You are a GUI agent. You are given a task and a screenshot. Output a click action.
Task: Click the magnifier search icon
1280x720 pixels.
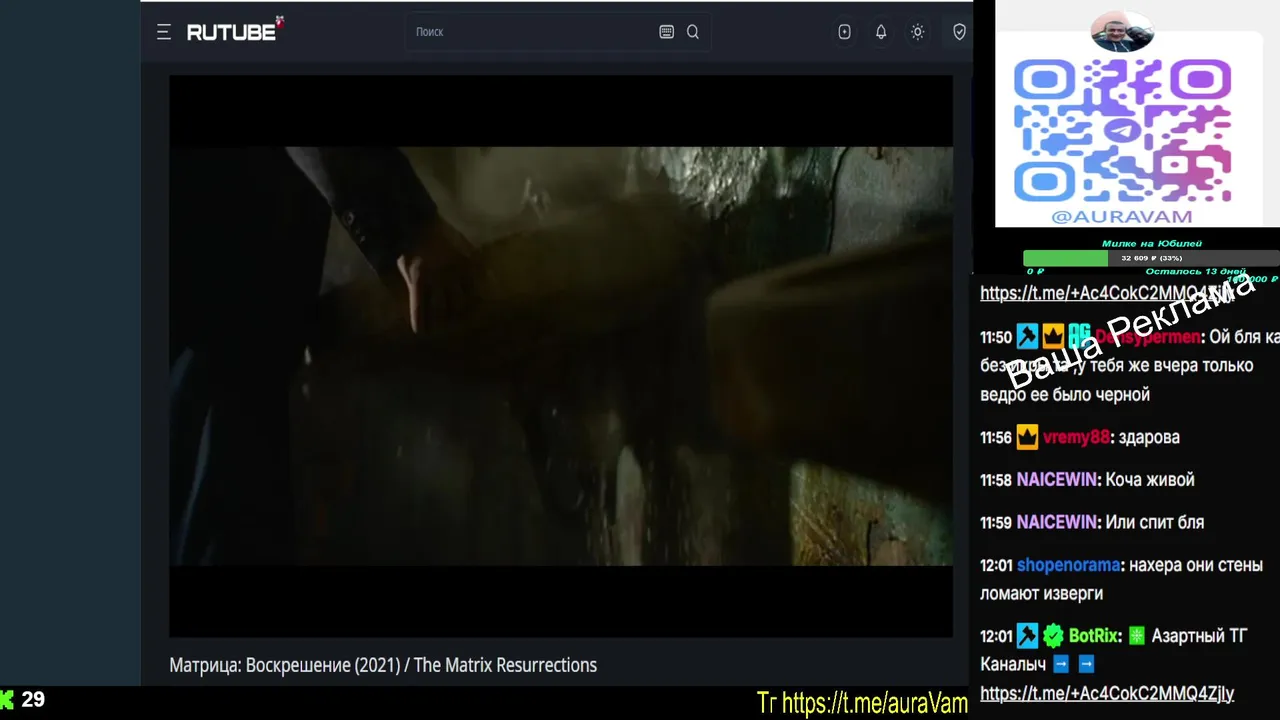693,32
